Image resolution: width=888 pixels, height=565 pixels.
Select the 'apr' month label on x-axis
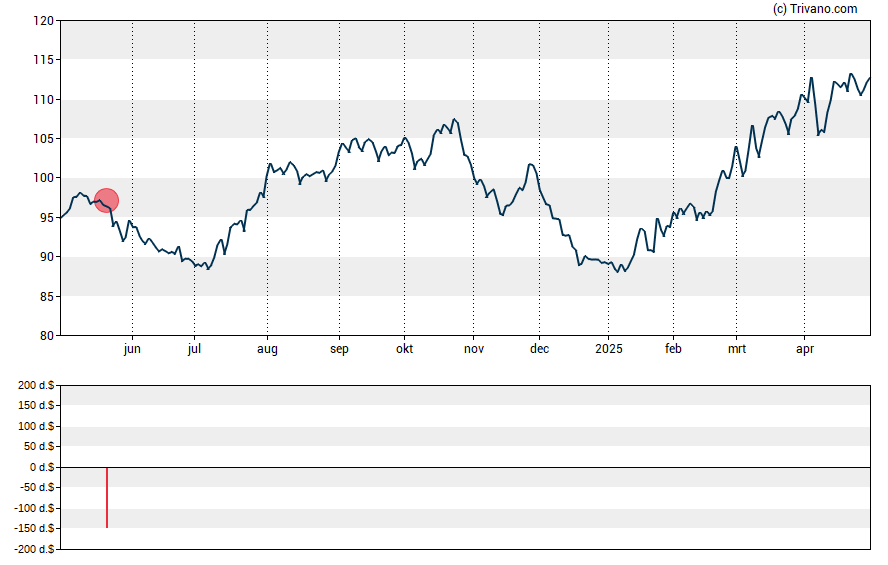[805, 349]
